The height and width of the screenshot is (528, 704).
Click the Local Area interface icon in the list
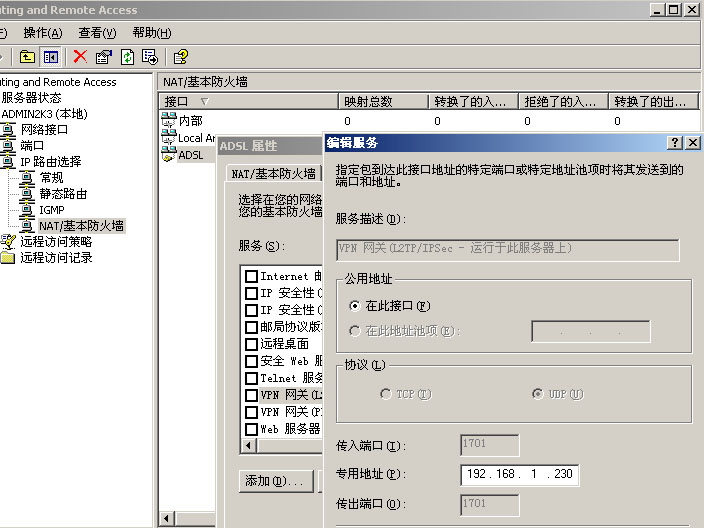[x=169, y=137]
